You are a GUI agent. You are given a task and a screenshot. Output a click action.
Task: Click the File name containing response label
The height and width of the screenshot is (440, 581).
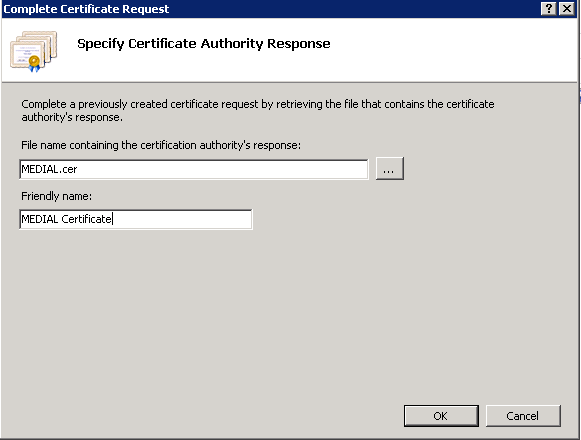(x=161, y=145)
